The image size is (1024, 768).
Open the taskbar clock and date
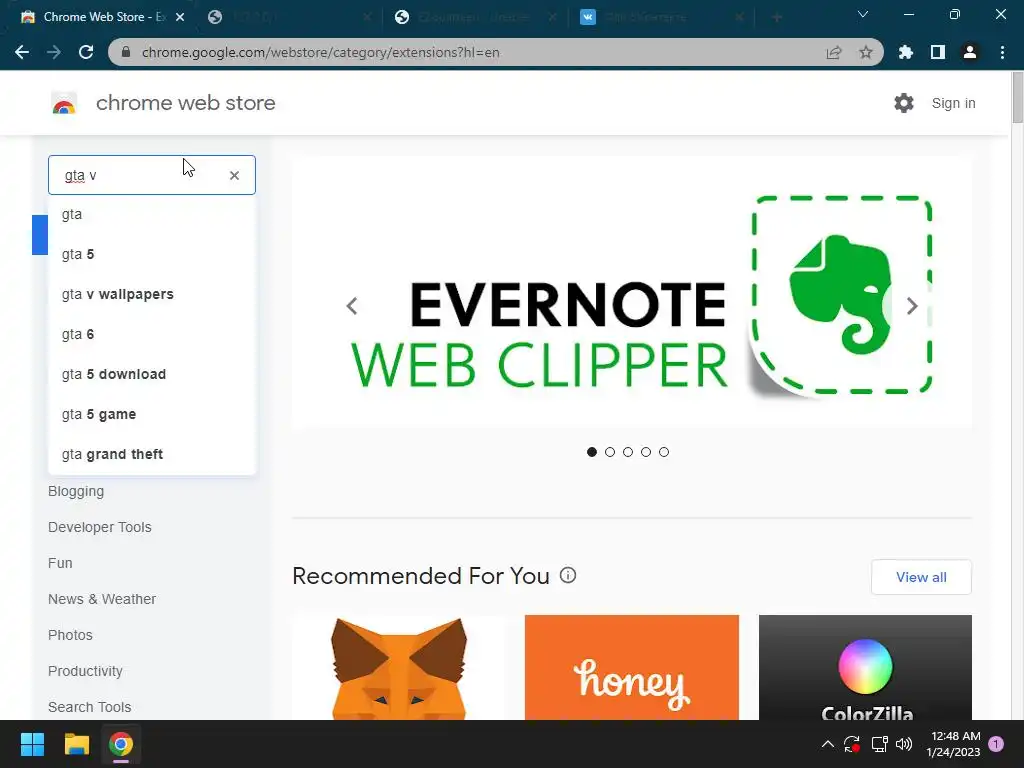(953, 744)
